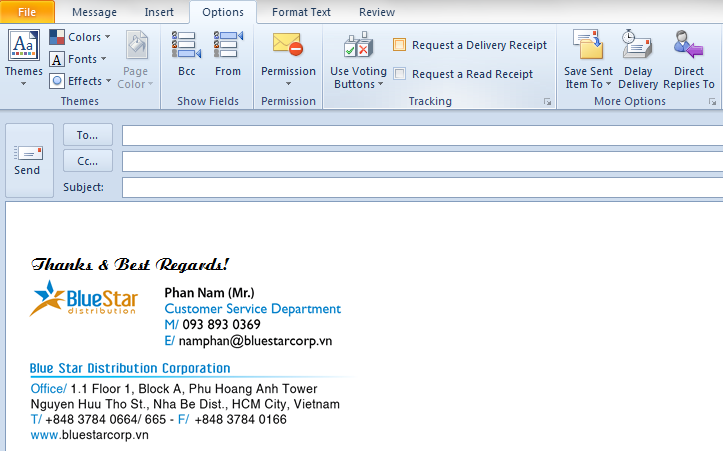Image resolution: width=723 pixels, height=451 pixels.
Task: Click the Use Voting Buttons icon
Action: pos(358,45)
